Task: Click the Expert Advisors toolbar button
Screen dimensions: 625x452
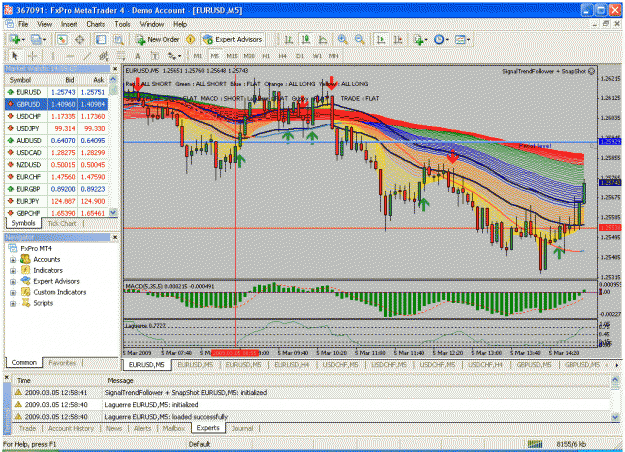Action: pyautogui.click(x=233, y=39)
